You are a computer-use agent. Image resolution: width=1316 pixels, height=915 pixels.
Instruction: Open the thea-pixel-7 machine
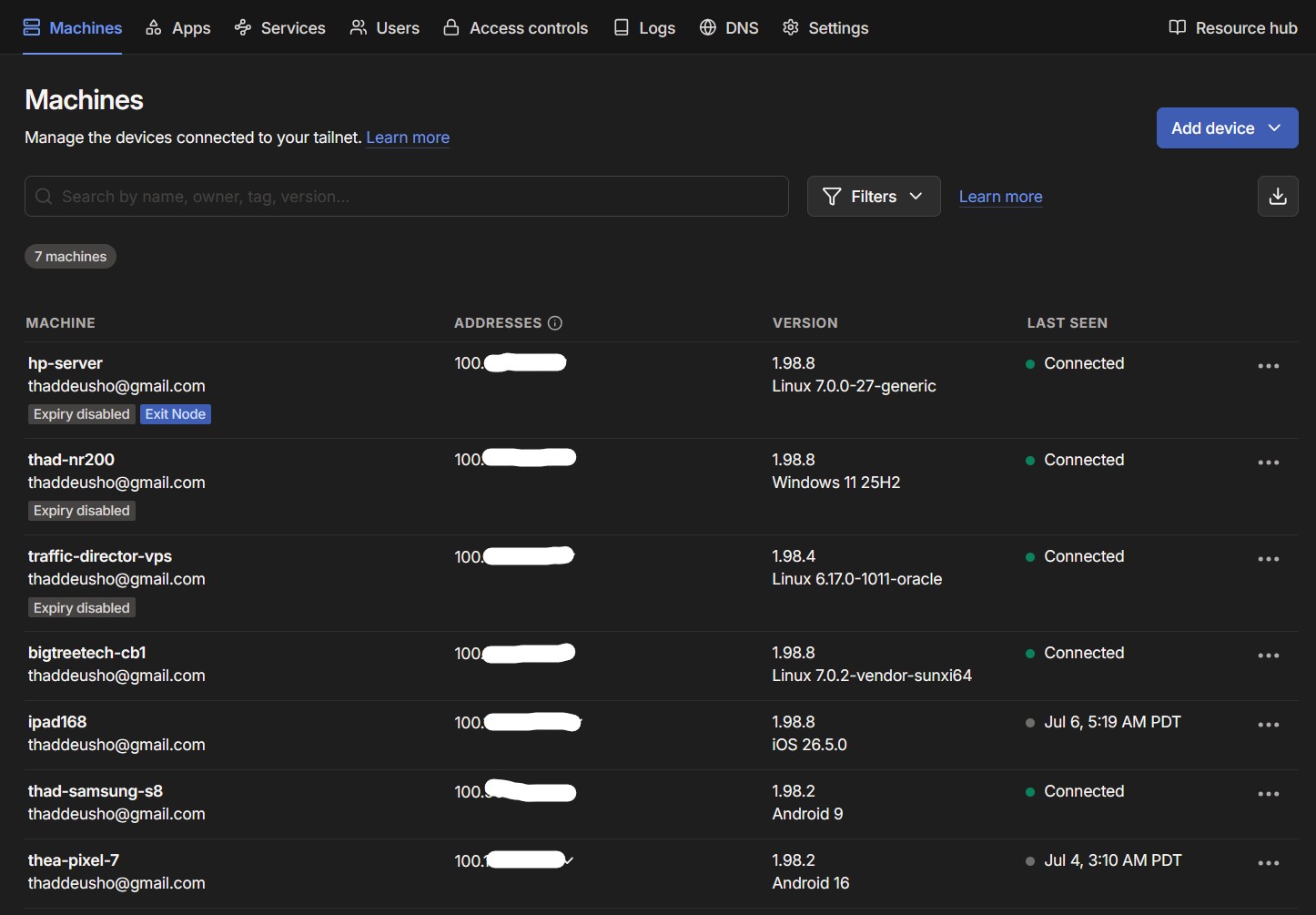tap(74, 860)
